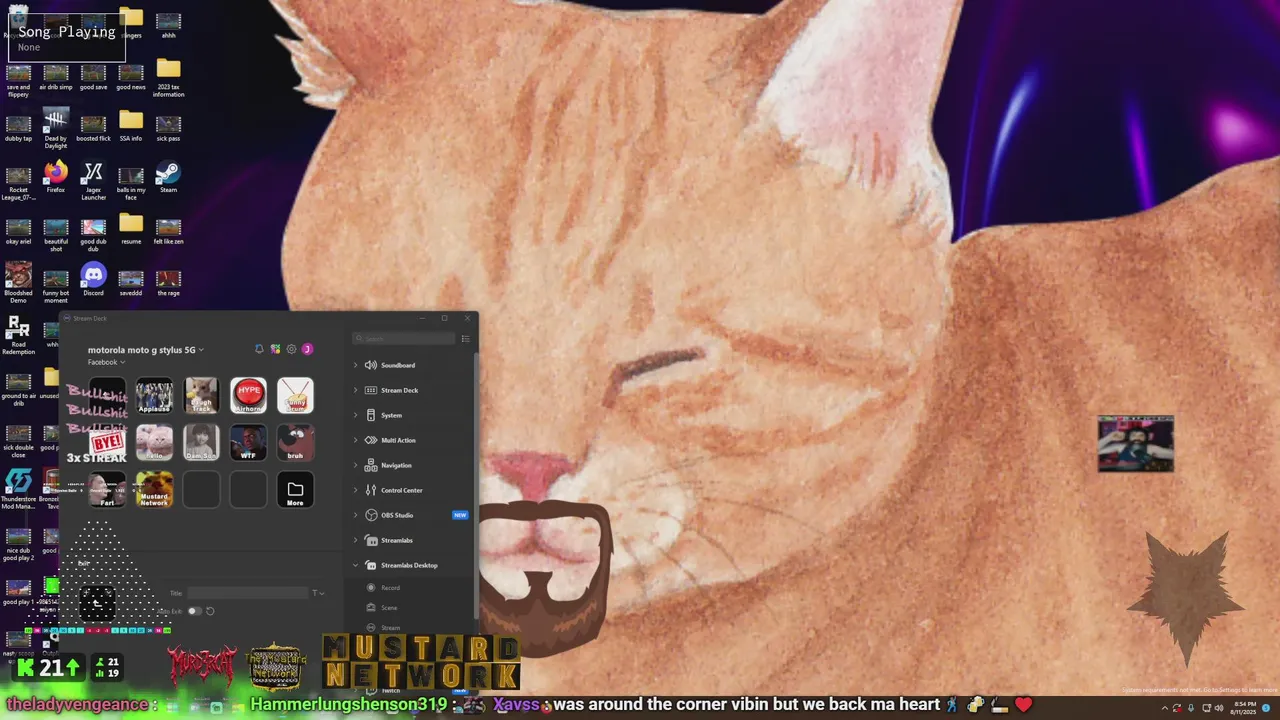Select the stingers folder
The image size is (1280, 720).
pyautogui.click(x=131, y=23)
